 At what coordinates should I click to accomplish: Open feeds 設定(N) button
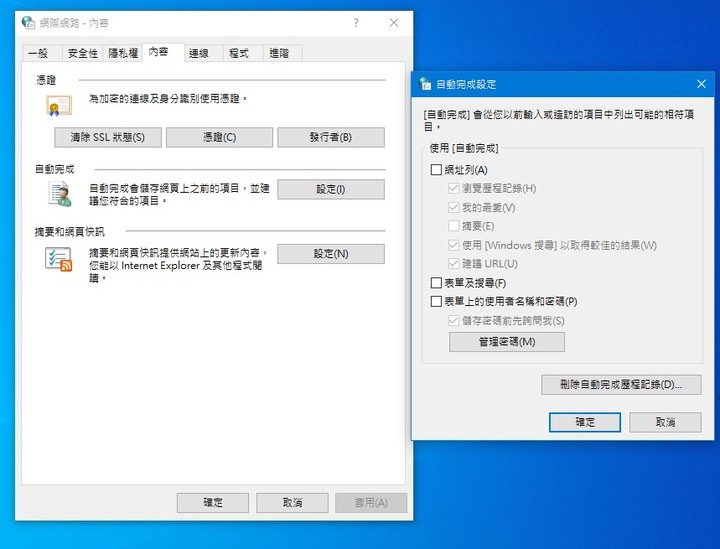[x=331, y=254]
